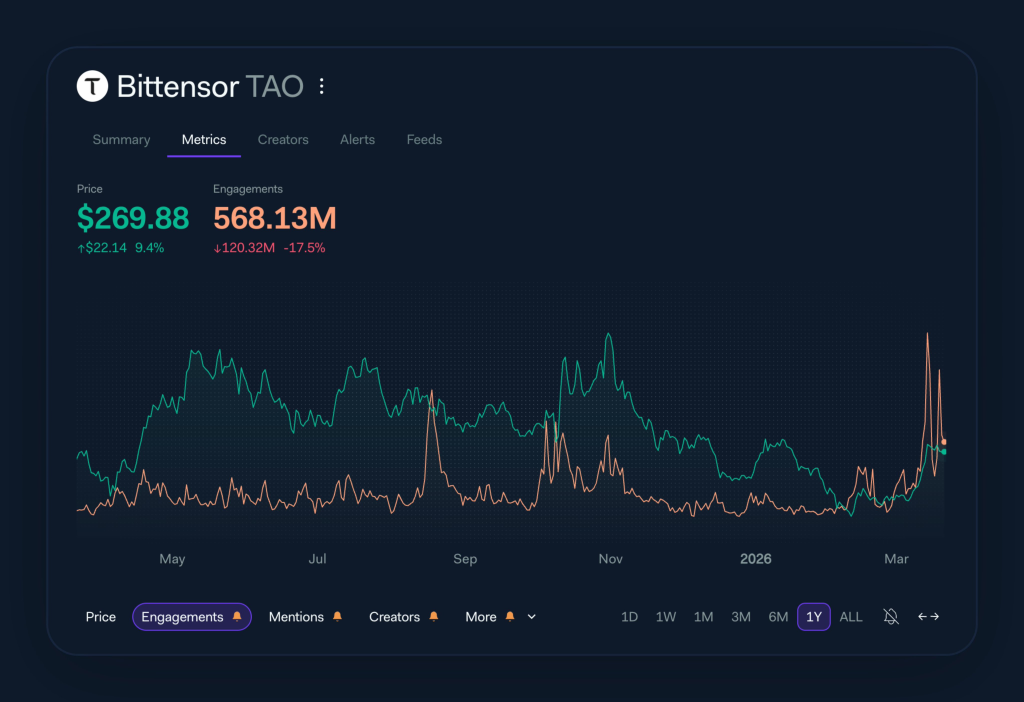Image resolution: width=1024 pixels, height=702 pixels.
Task: Toggle the muted notifications bell icon
Action: [891, 617]
